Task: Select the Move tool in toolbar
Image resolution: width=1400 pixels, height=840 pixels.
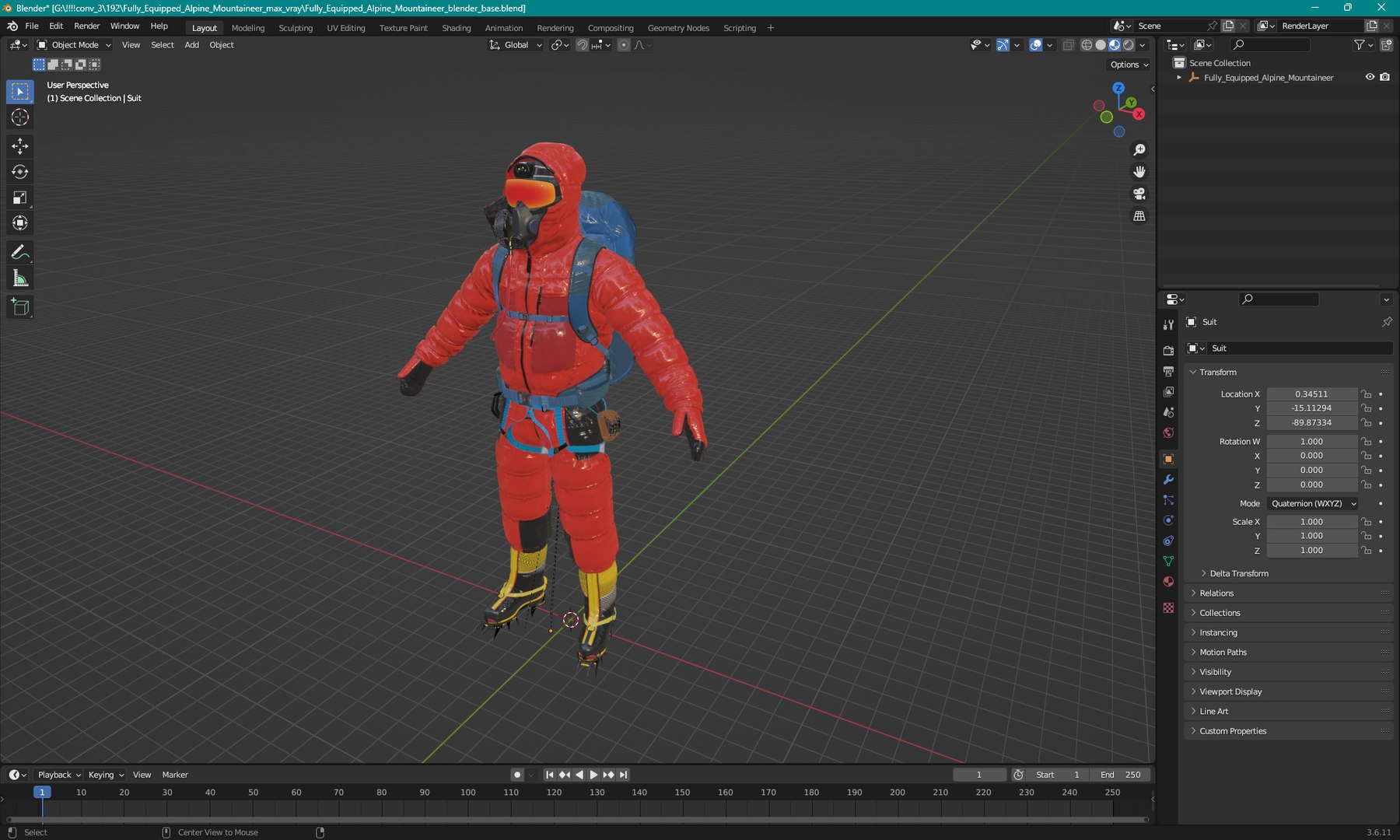Action: (x=20, y=146)
